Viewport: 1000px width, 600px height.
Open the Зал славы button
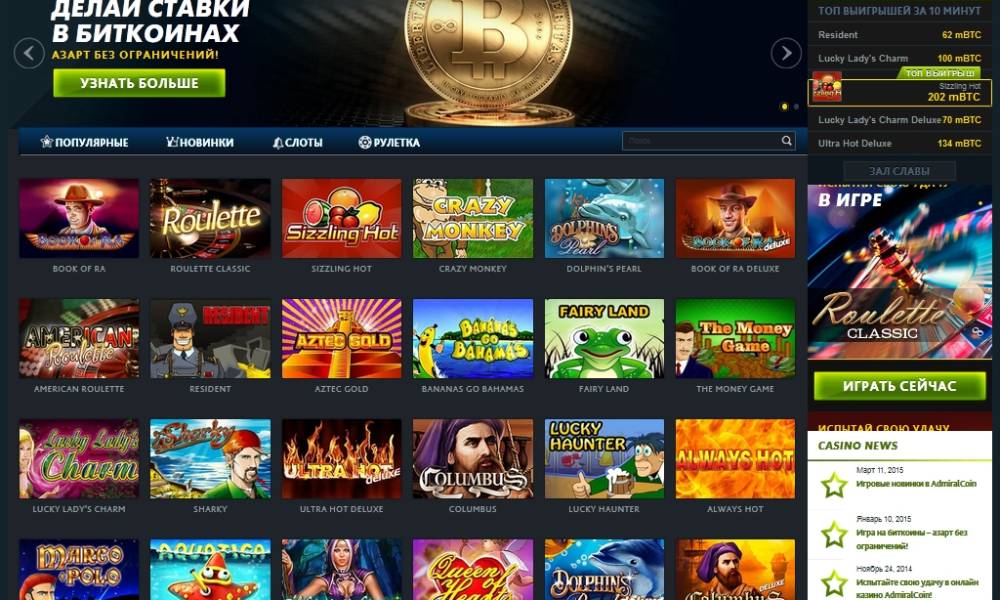[899, 171]
